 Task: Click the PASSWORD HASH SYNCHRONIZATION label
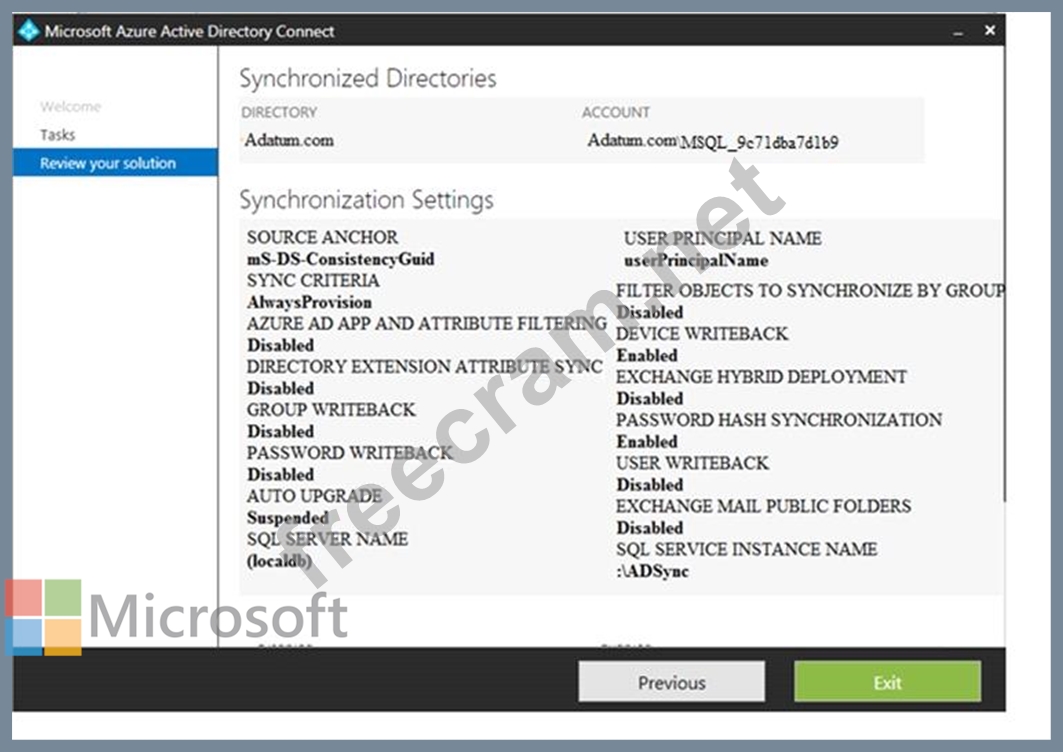click(779, 420)
